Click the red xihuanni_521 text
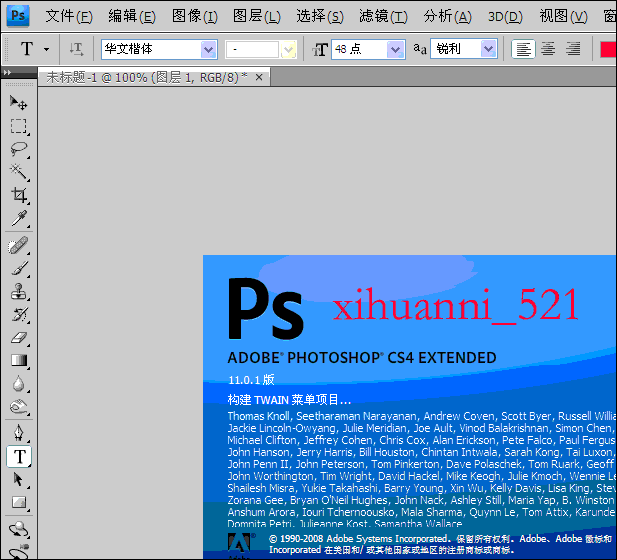 456,305
